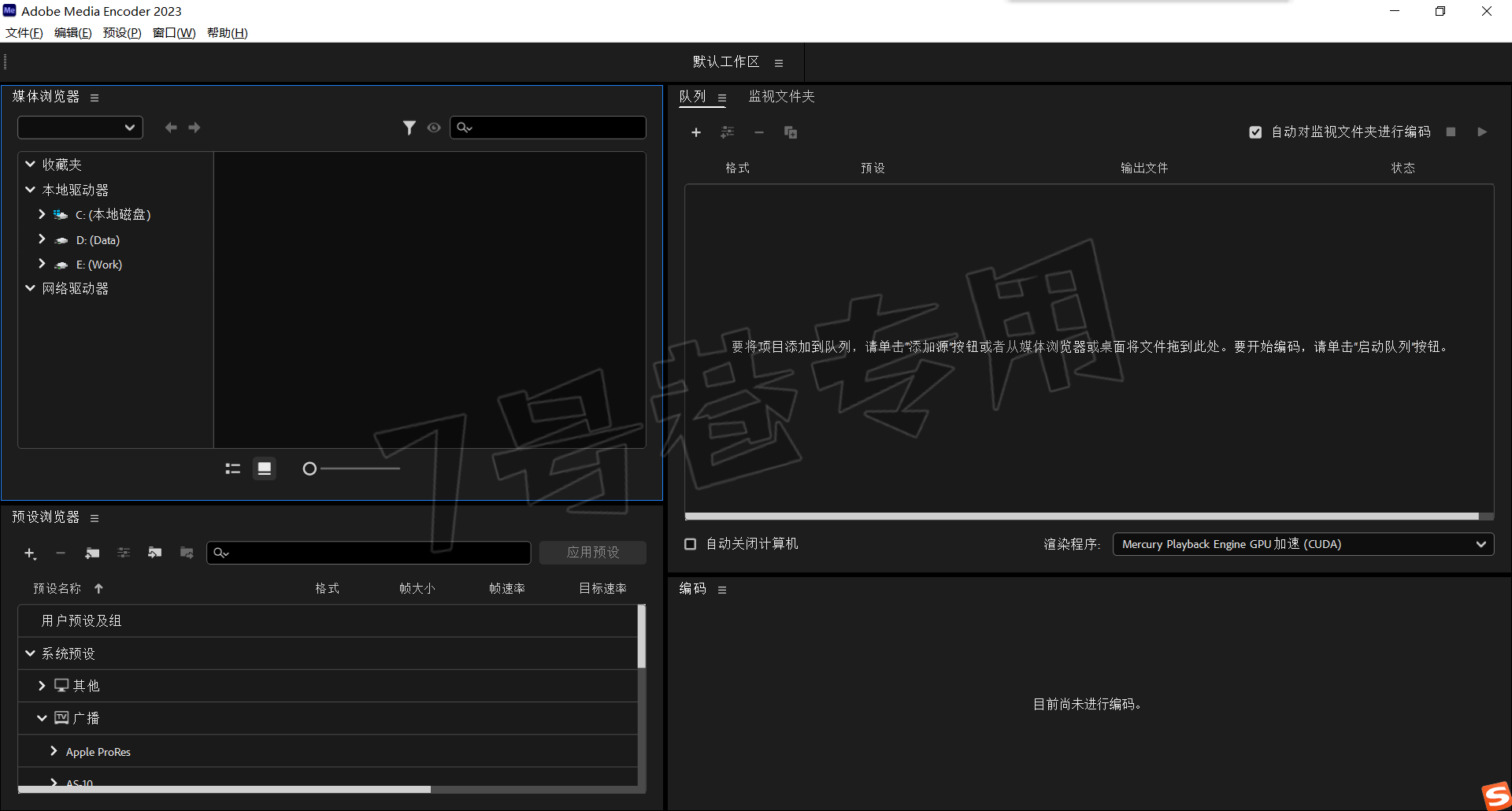The width and height of the screenshot is (1512, 811).
Task: Open the 预设(P) menu
Action: tap(122, 33)
